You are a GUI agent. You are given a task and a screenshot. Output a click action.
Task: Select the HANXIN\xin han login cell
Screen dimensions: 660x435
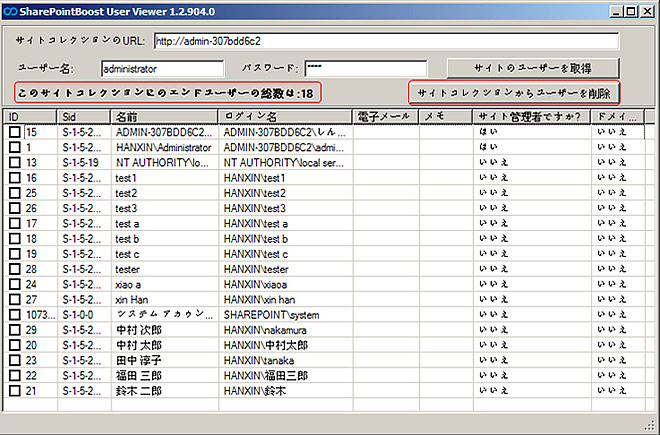pyautogui.click(x=285, y=299)
